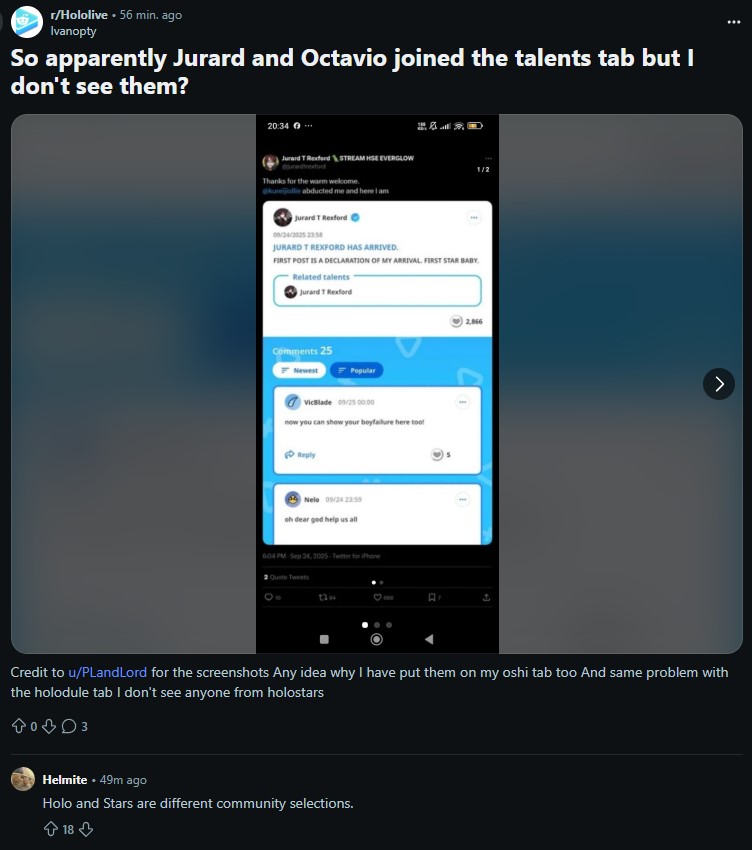Open the post comments bubble
Image resolution: width=752 pixels, height=850 pixels.
pyautogui.click(x=69, y=726)
